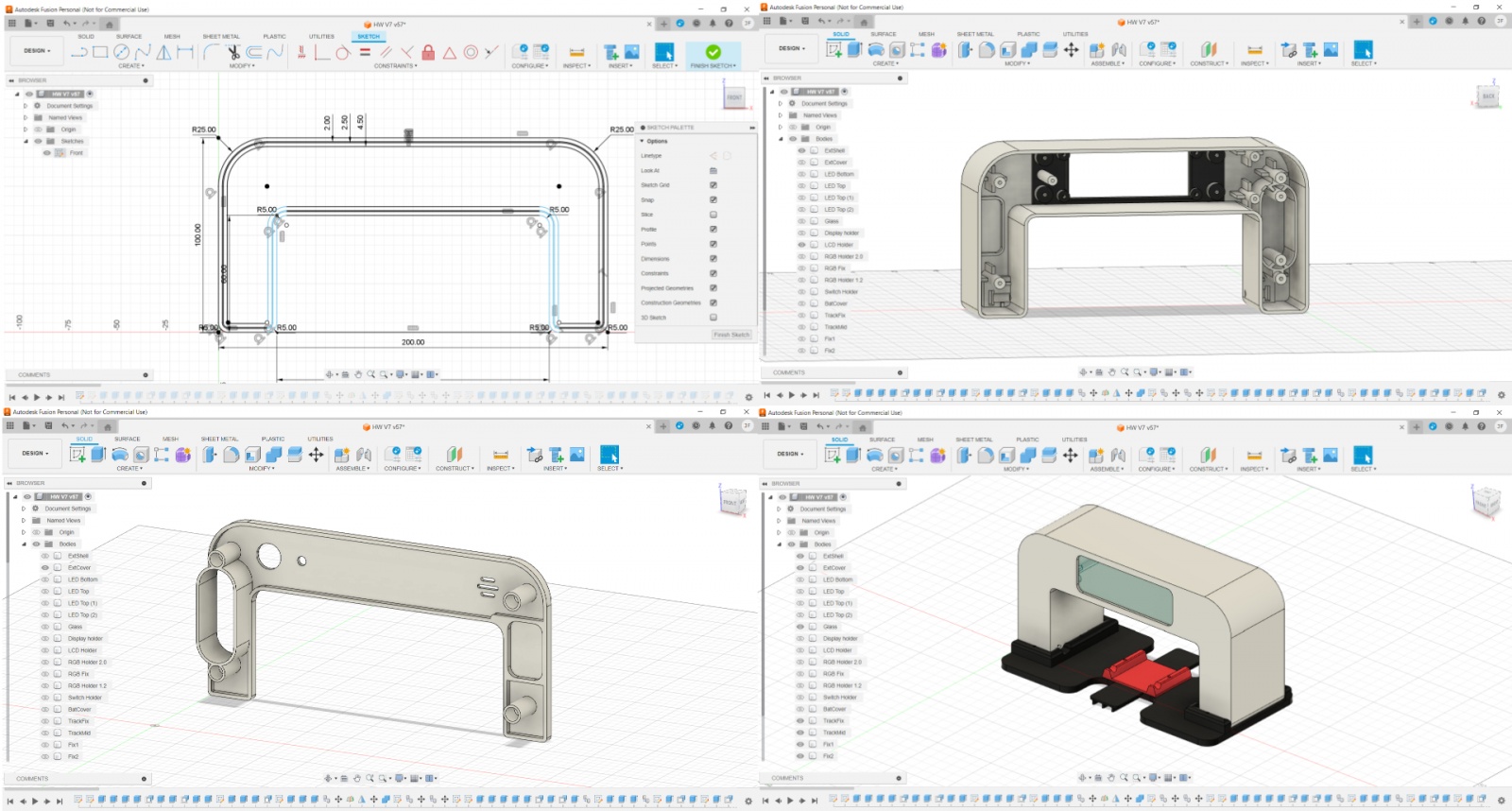Screen dimensions: 1512x811
Task: Open SHEET METAL tab in top-right window
Action: coord(975,34)
